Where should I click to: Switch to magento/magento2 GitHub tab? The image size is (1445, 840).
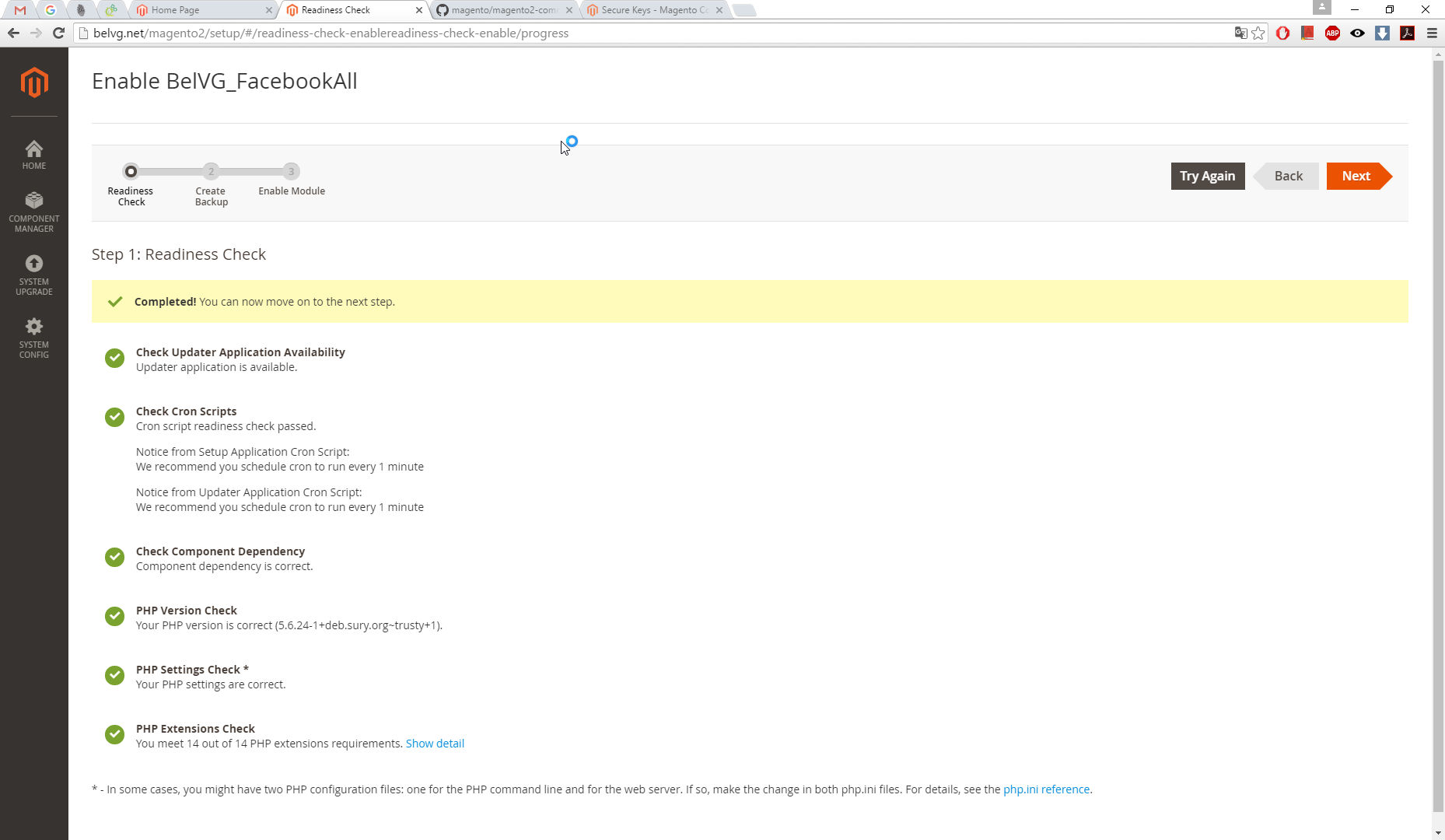click(x=504, y=10)
